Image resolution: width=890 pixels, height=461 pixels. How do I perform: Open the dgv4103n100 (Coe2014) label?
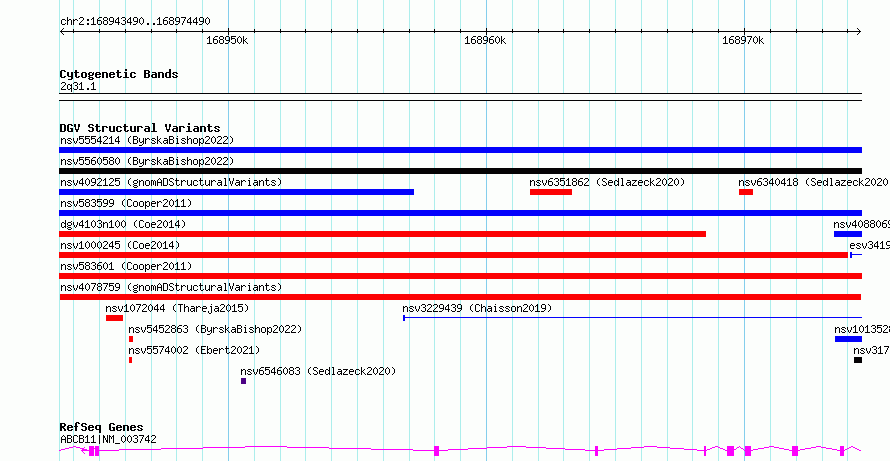pyautogui.click(x=123, y=224)
